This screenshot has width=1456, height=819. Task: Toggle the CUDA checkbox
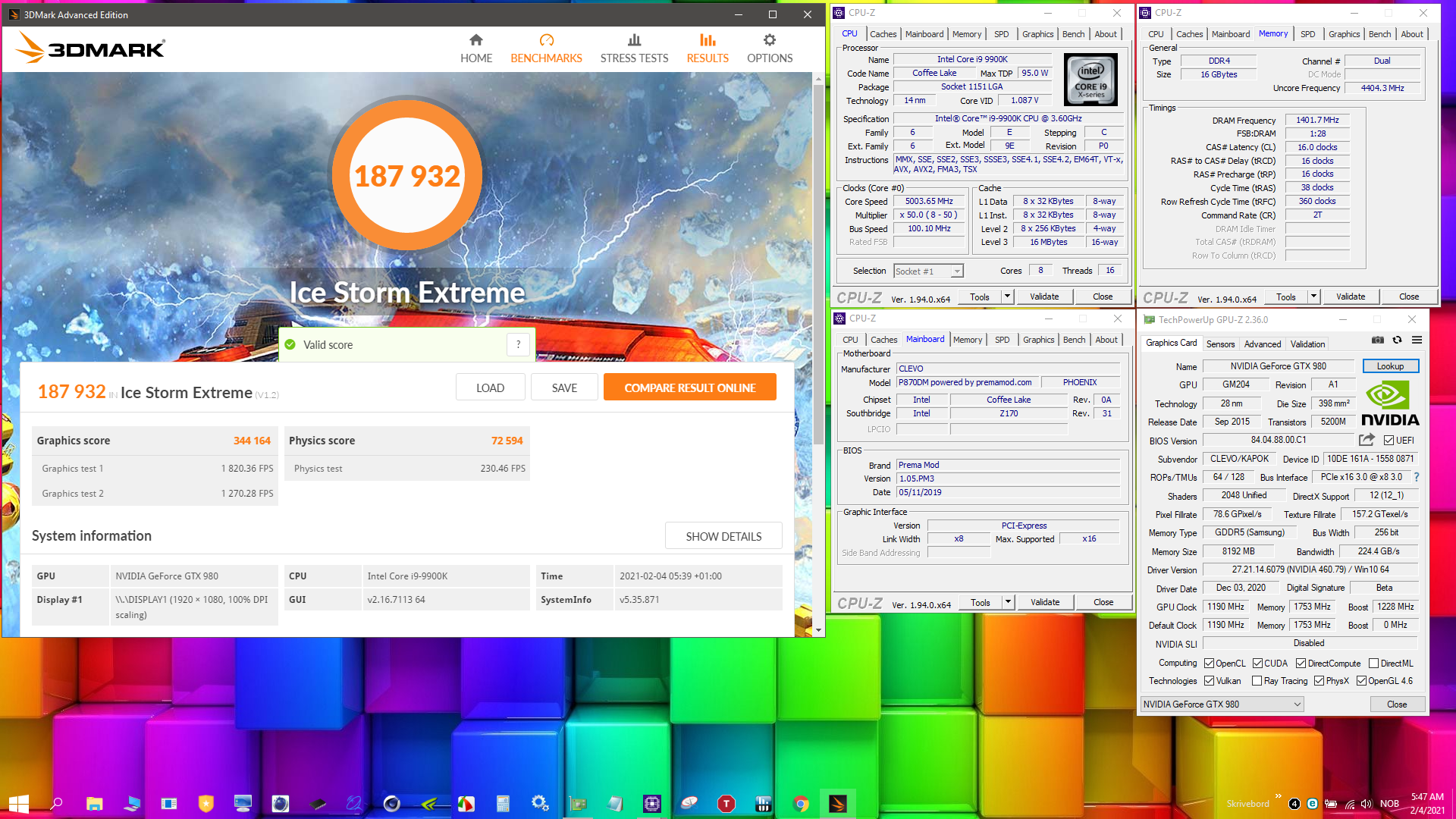(x=1257, y=663)
